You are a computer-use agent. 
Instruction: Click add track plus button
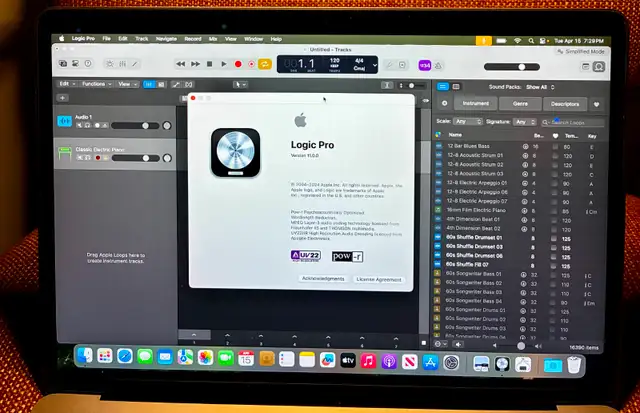64,98
